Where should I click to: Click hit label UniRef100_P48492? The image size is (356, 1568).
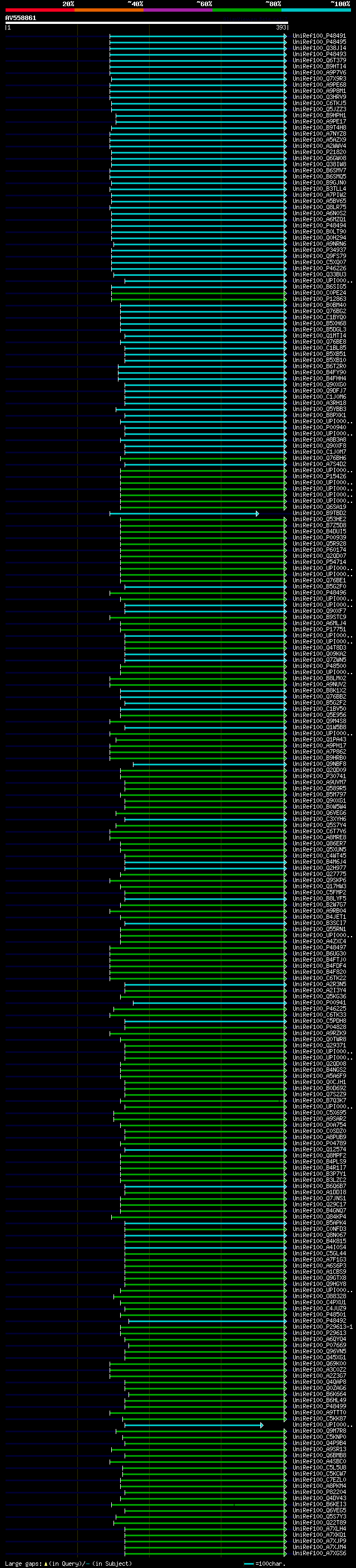[x=319, y=1320]
